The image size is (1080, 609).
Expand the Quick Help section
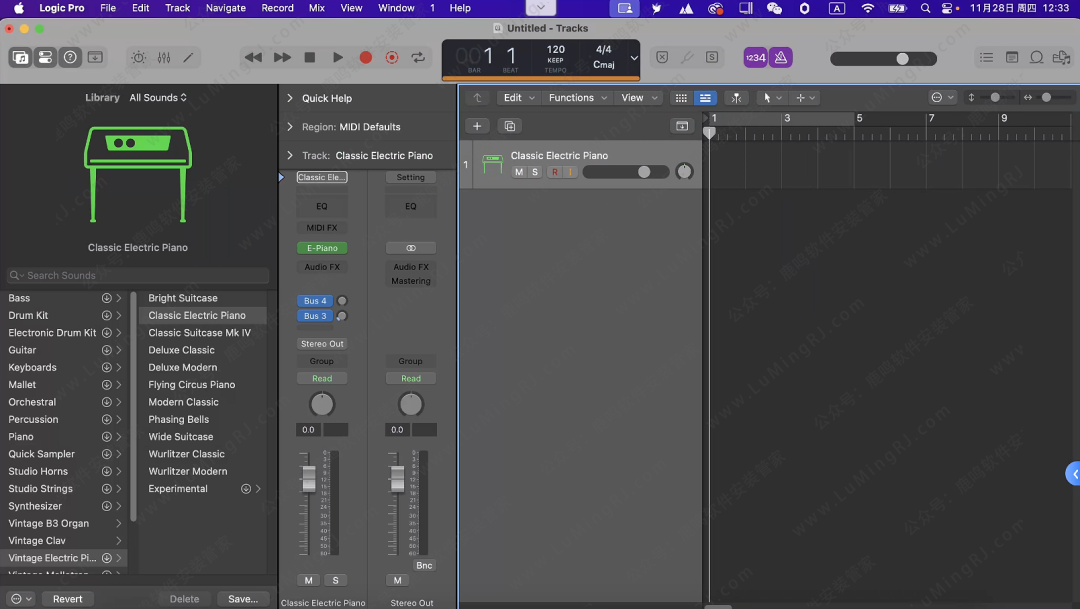coord(290,98)
